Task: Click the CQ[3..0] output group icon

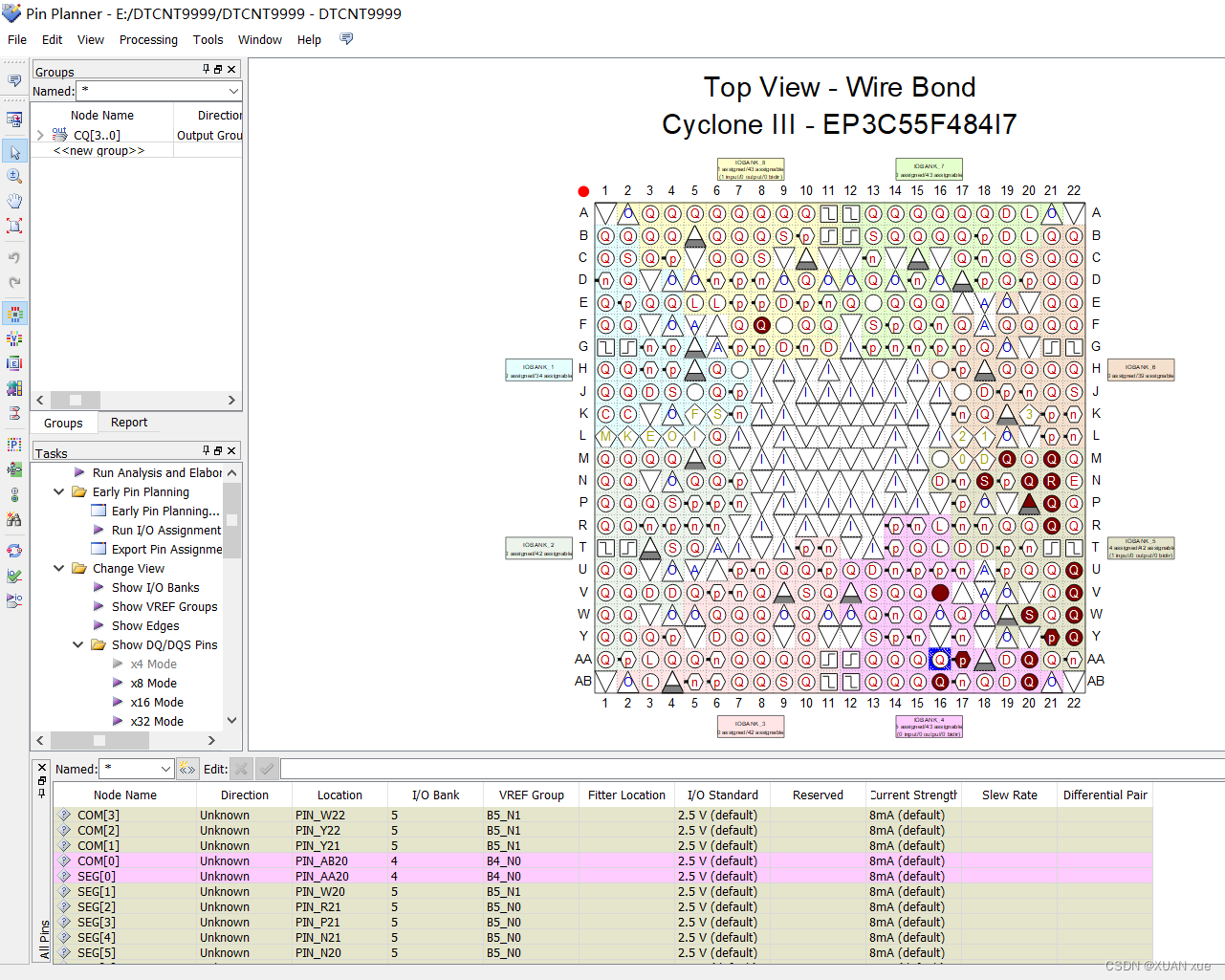Action: coord(59,135)
